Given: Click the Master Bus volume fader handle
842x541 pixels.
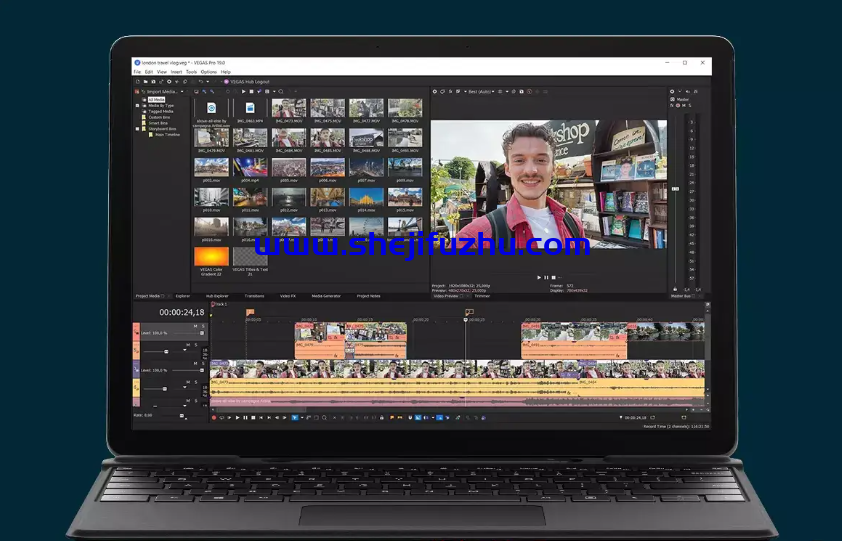Looking at the screenshot, I should 675,189.
